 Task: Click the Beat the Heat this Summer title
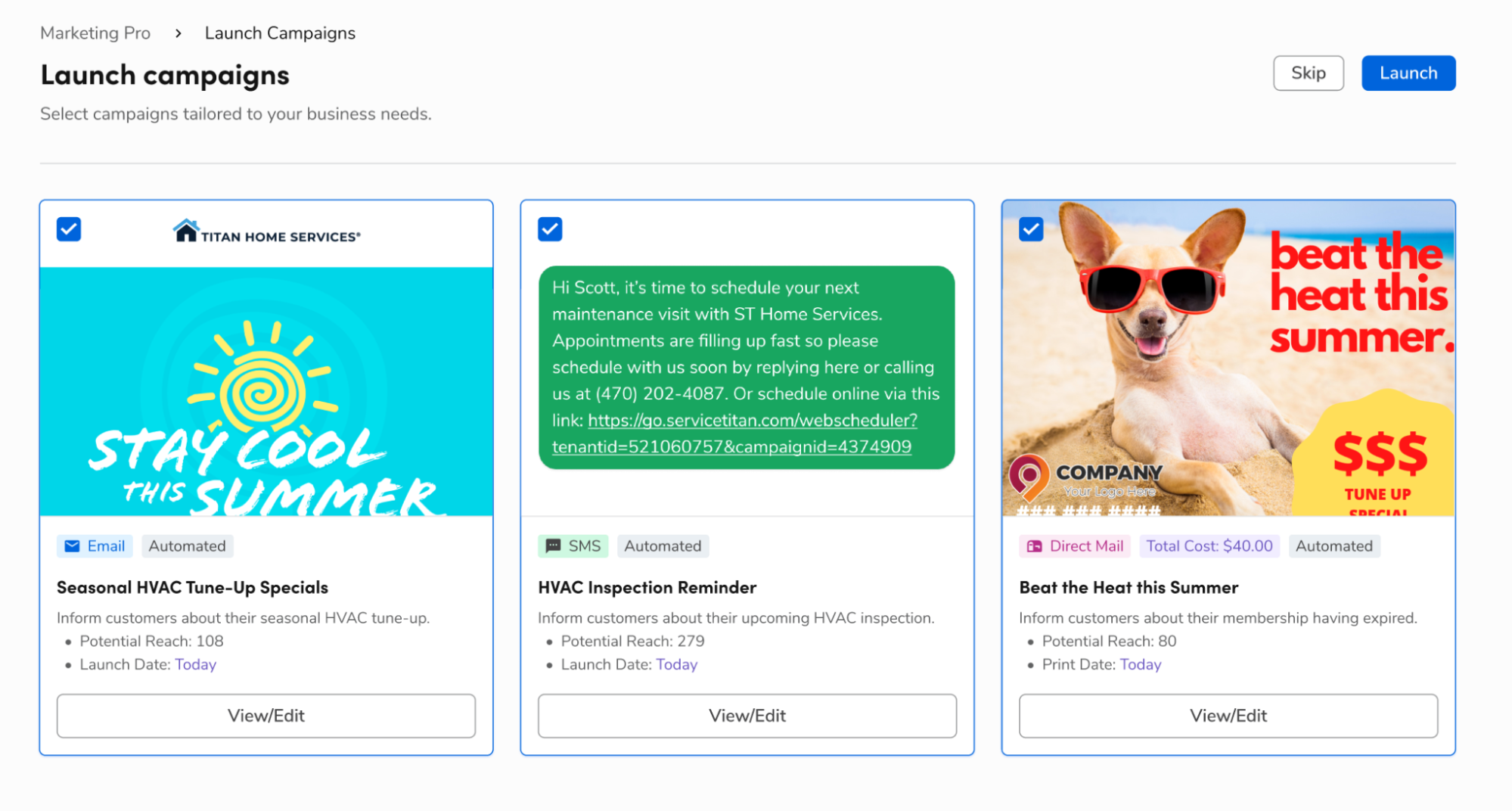(x=1129, y=588)
